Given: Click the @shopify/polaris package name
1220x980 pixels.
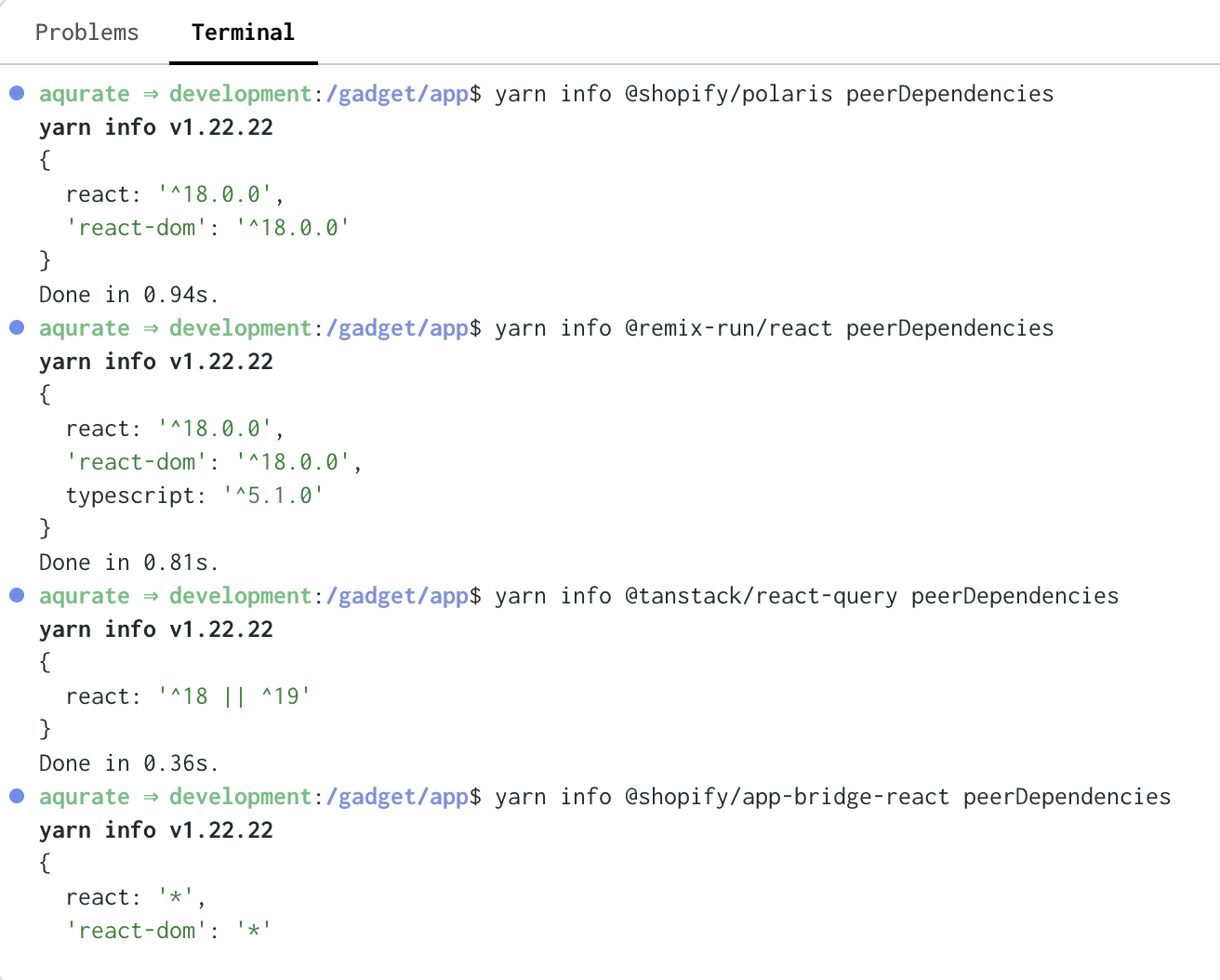Looking at the screenshot, I should (x=728, y=94).
